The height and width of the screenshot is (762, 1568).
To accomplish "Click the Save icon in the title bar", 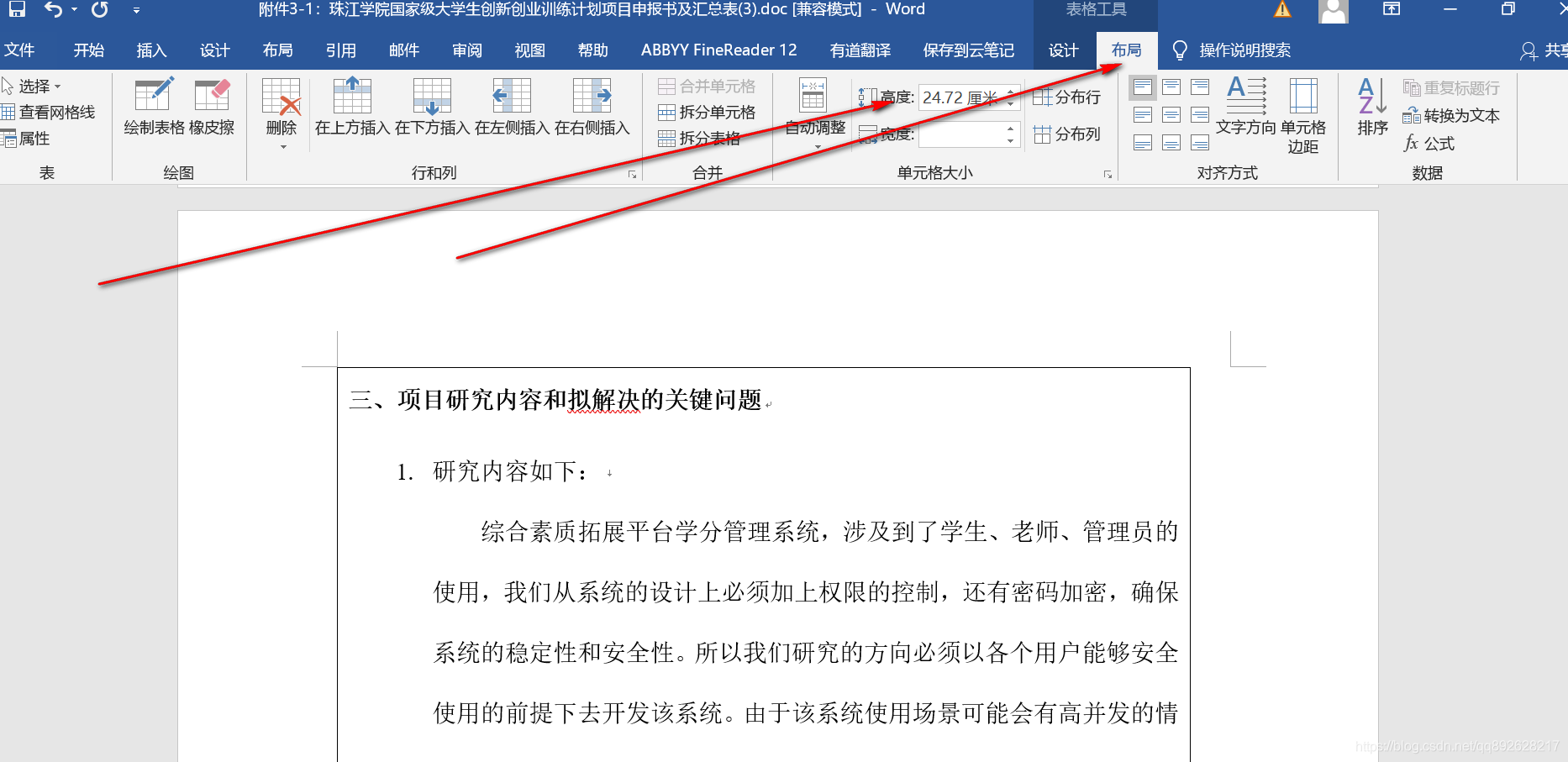I will 16,9.
